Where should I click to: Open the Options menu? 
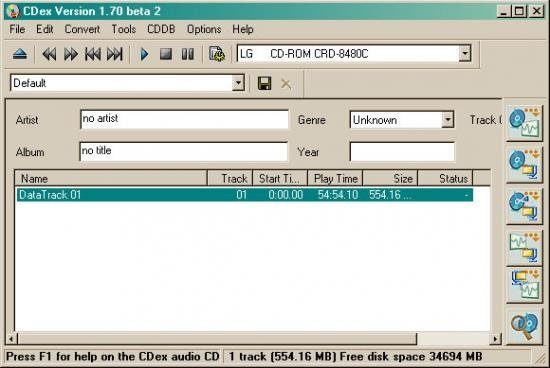pyautogui.click(x=204, y=29)
